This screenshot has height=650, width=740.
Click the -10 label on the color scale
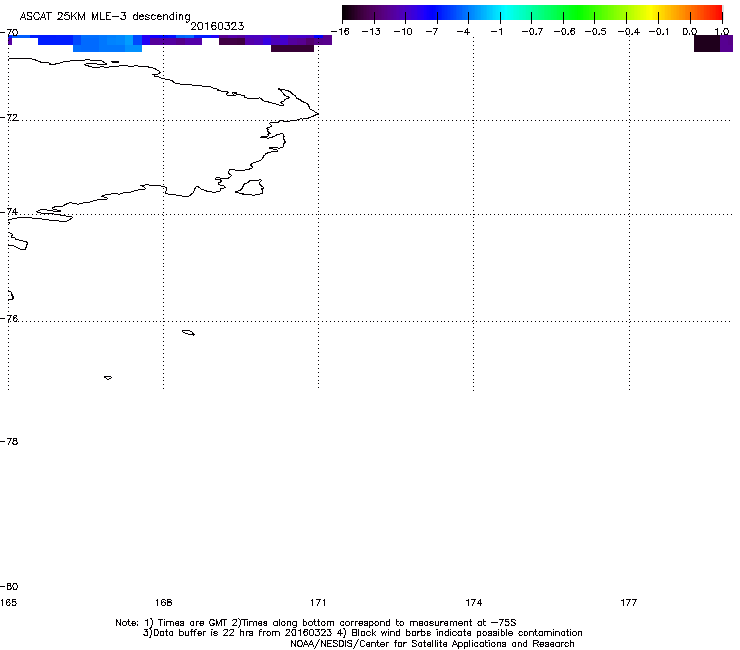pos(403,32)
